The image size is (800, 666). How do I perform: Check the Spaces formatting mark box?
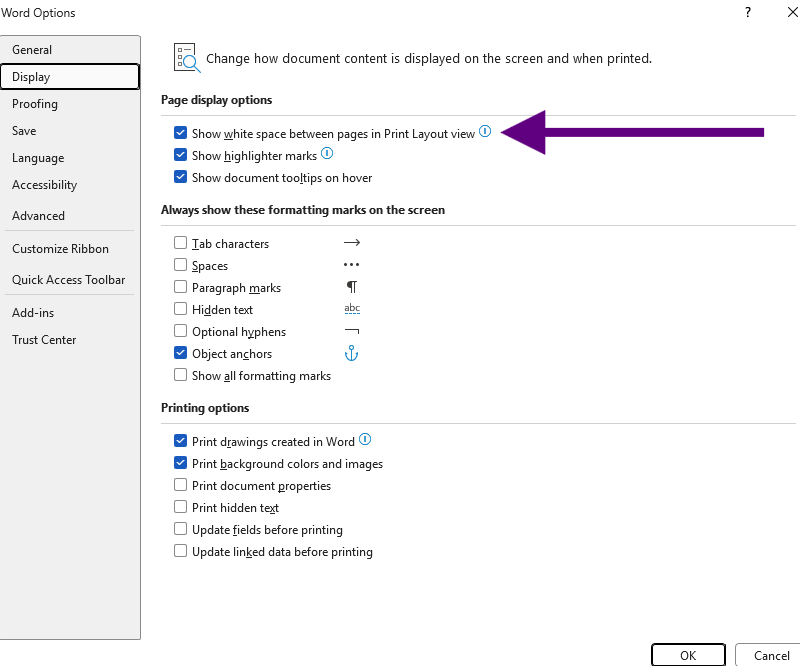click(180, 264)
